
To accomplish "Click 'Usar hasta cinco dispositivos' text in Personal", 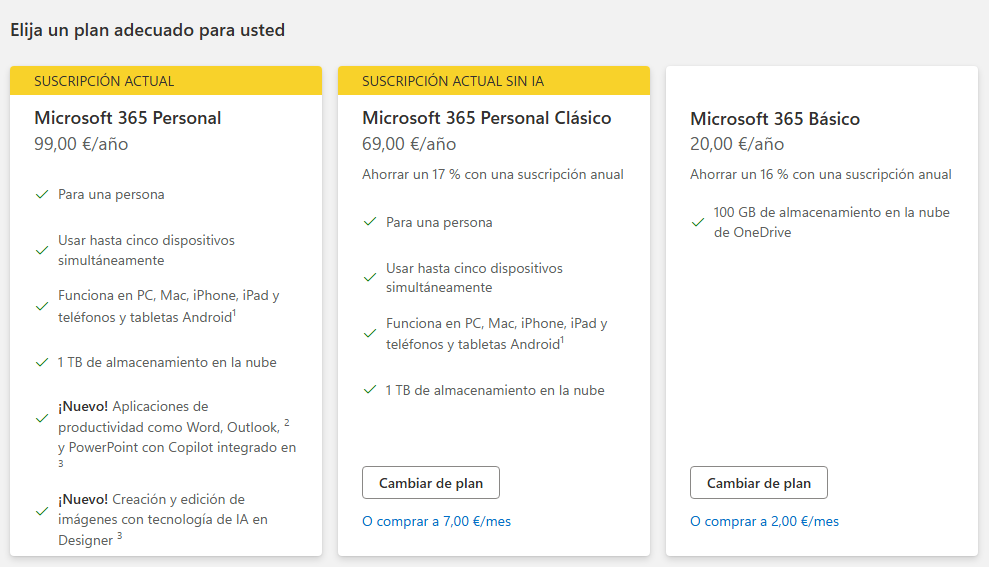I will pyautogui.click(x=146, y=250).
